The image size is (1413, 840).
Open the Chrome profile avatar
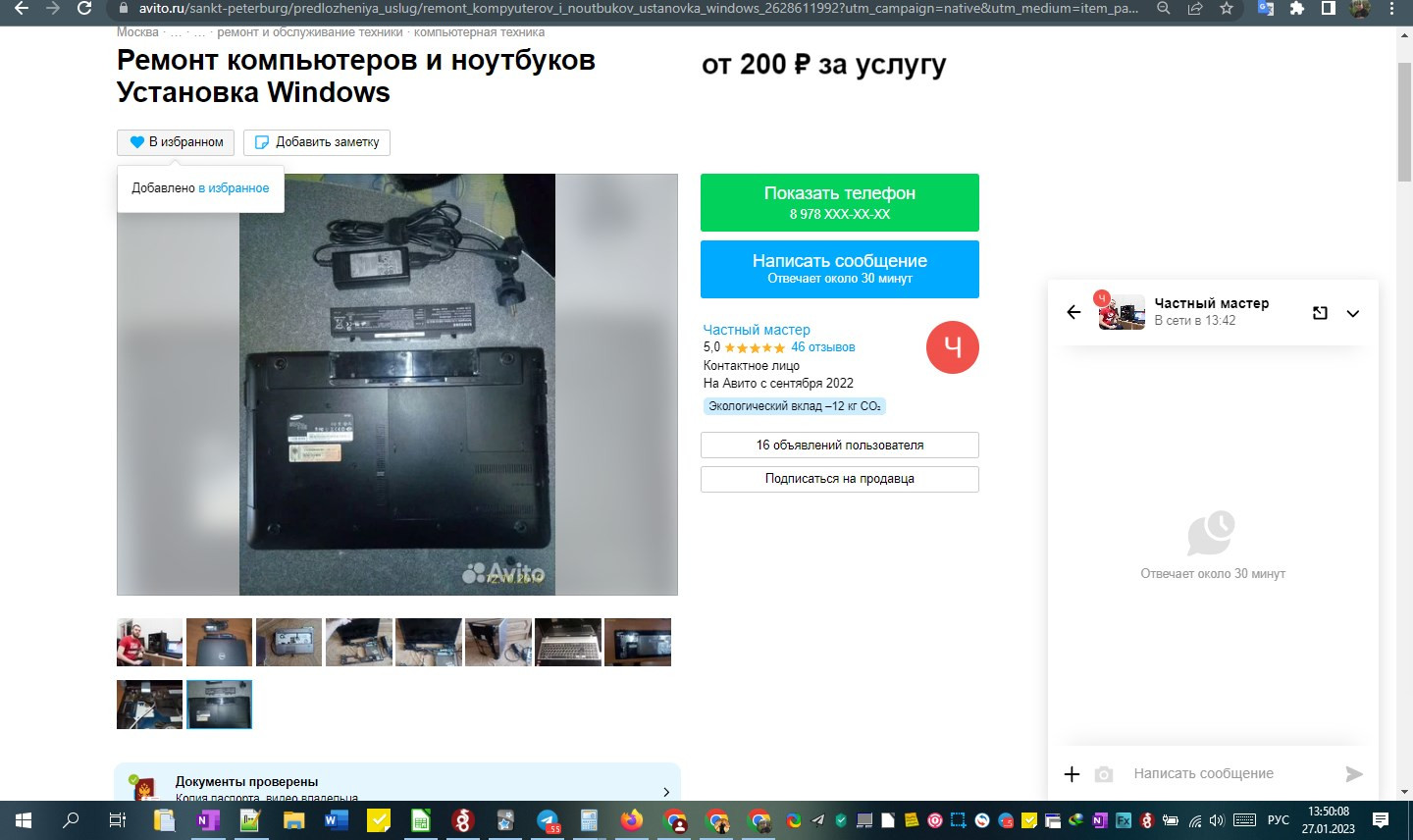click(1360, 8)
